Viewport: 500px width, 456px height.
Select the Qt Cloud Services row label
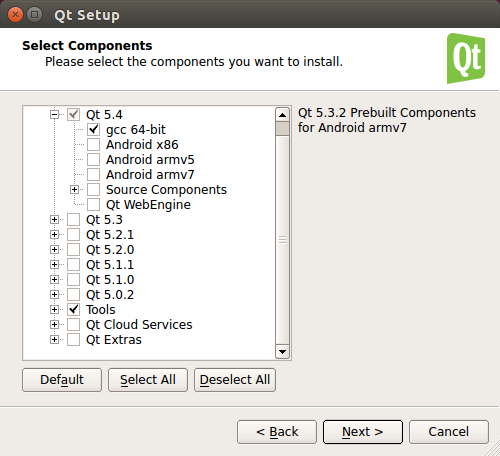[139, 325]
